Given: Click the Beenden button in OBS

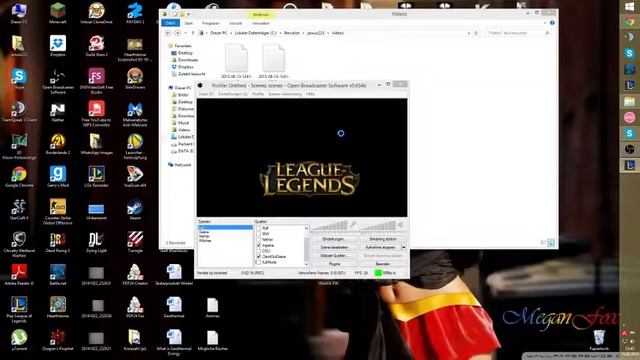Looking at the screenshot, I should coord(382,264).
